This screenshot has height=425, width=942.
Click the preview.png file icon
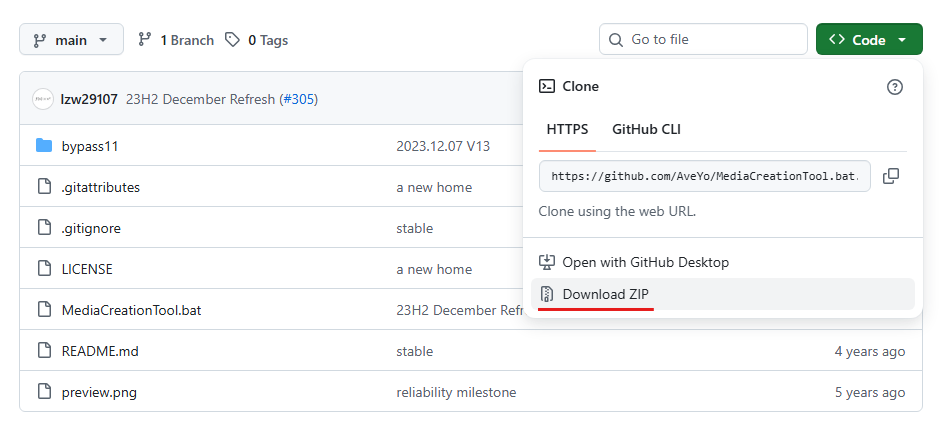click(x=44, y=391)
